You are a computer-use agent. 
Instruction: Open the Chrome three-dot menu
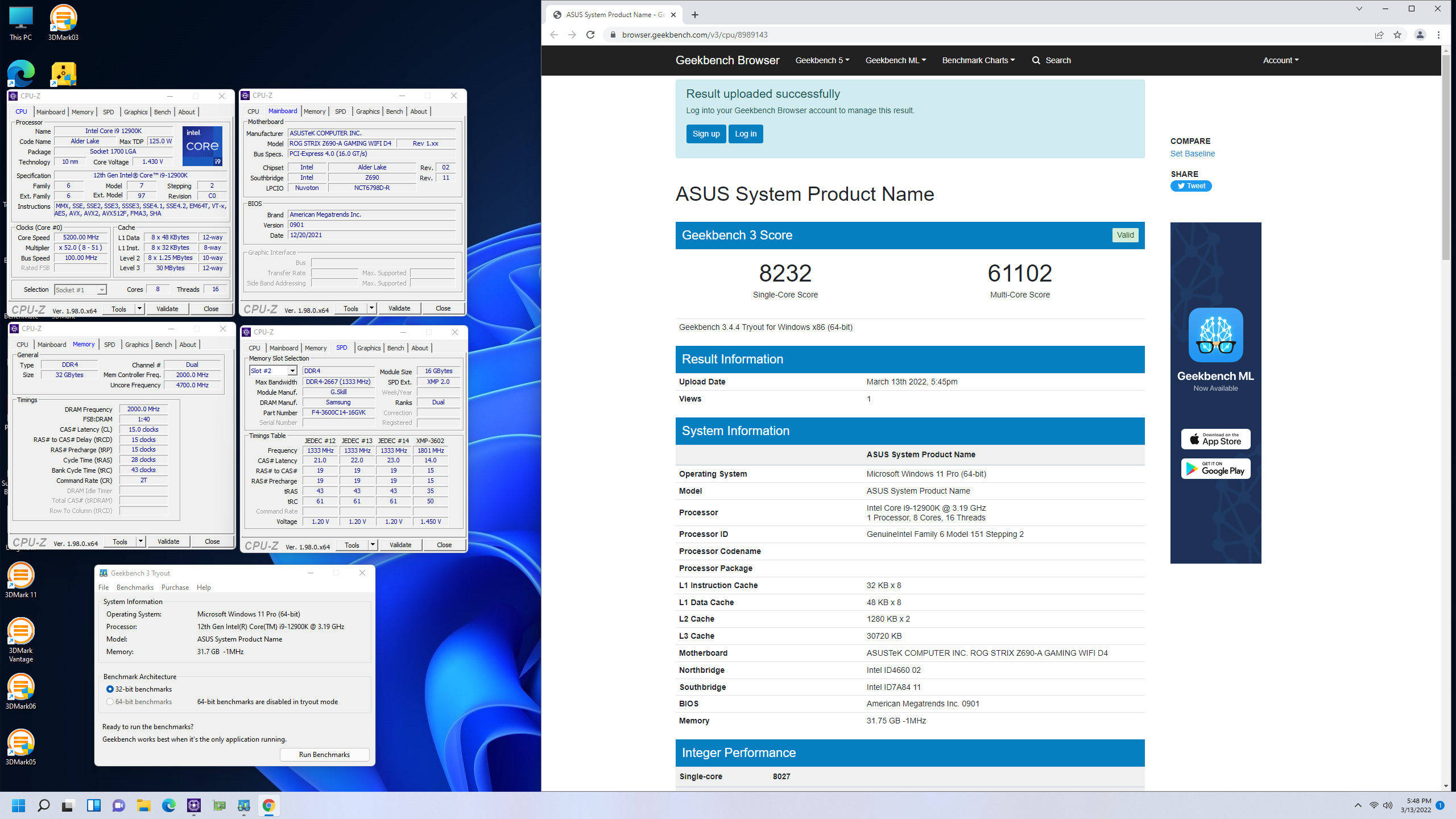[1439, 35]
